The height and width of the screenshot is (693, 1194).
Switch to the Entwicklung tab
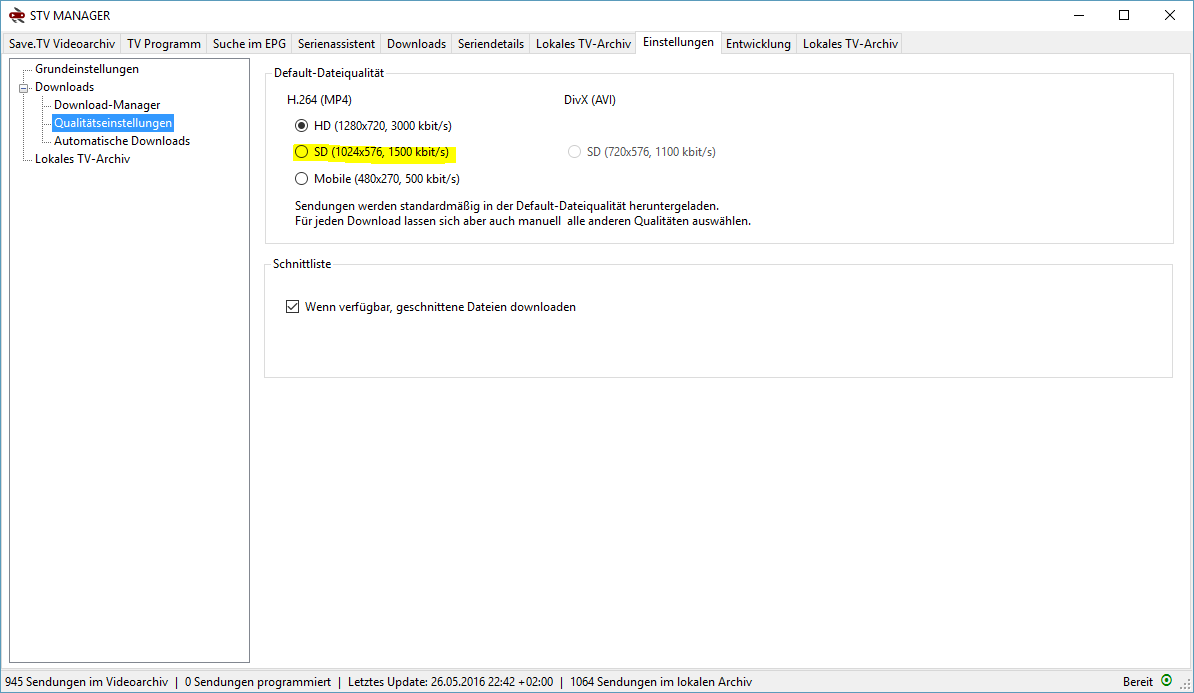click(758, 44)
